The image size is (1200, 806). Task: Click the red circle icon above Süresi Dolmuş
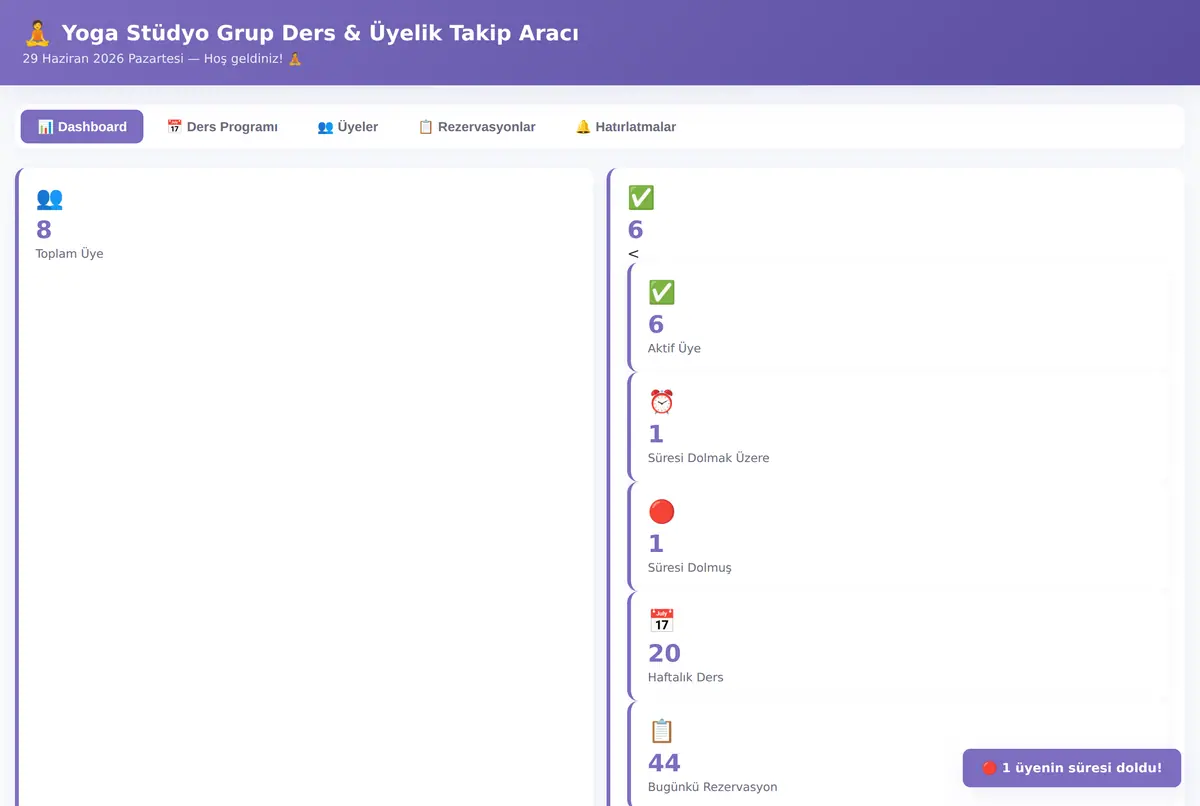661,512
